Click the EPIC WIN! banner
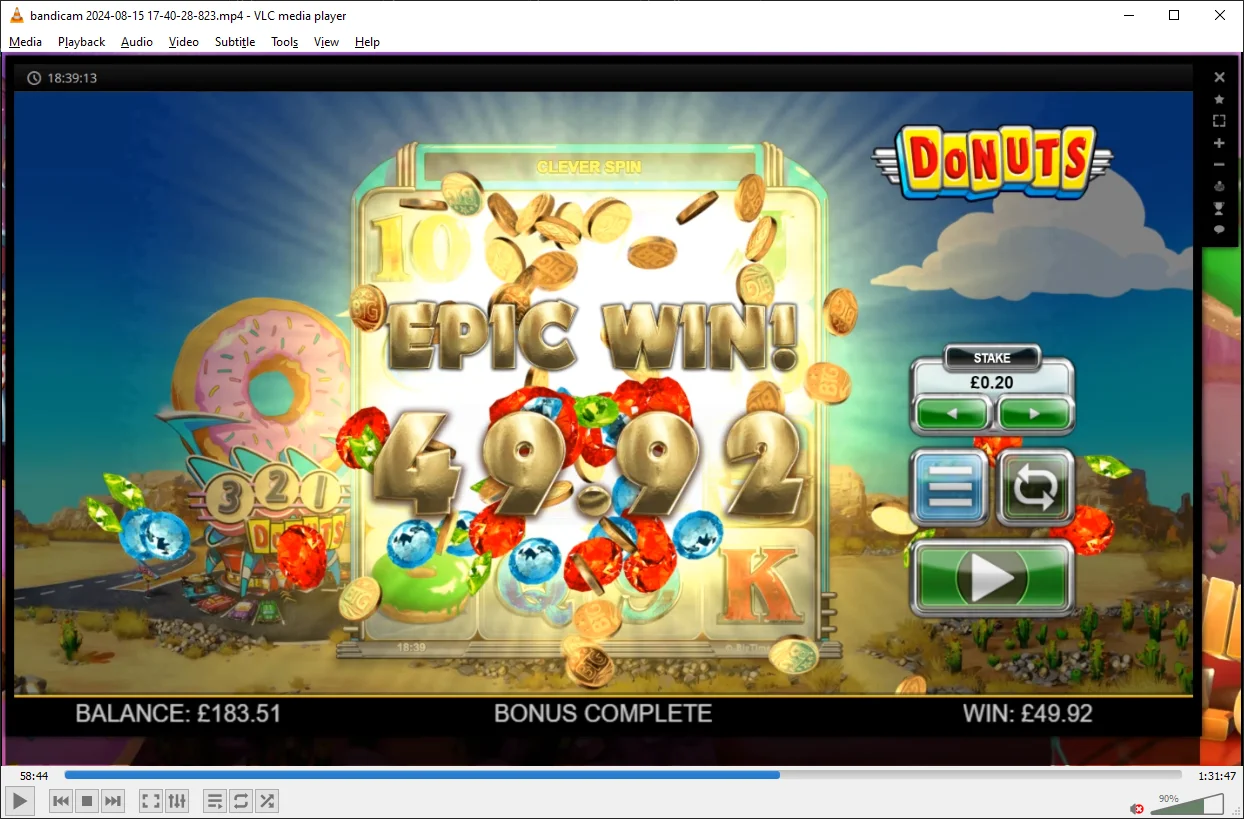 click(592, 336)
